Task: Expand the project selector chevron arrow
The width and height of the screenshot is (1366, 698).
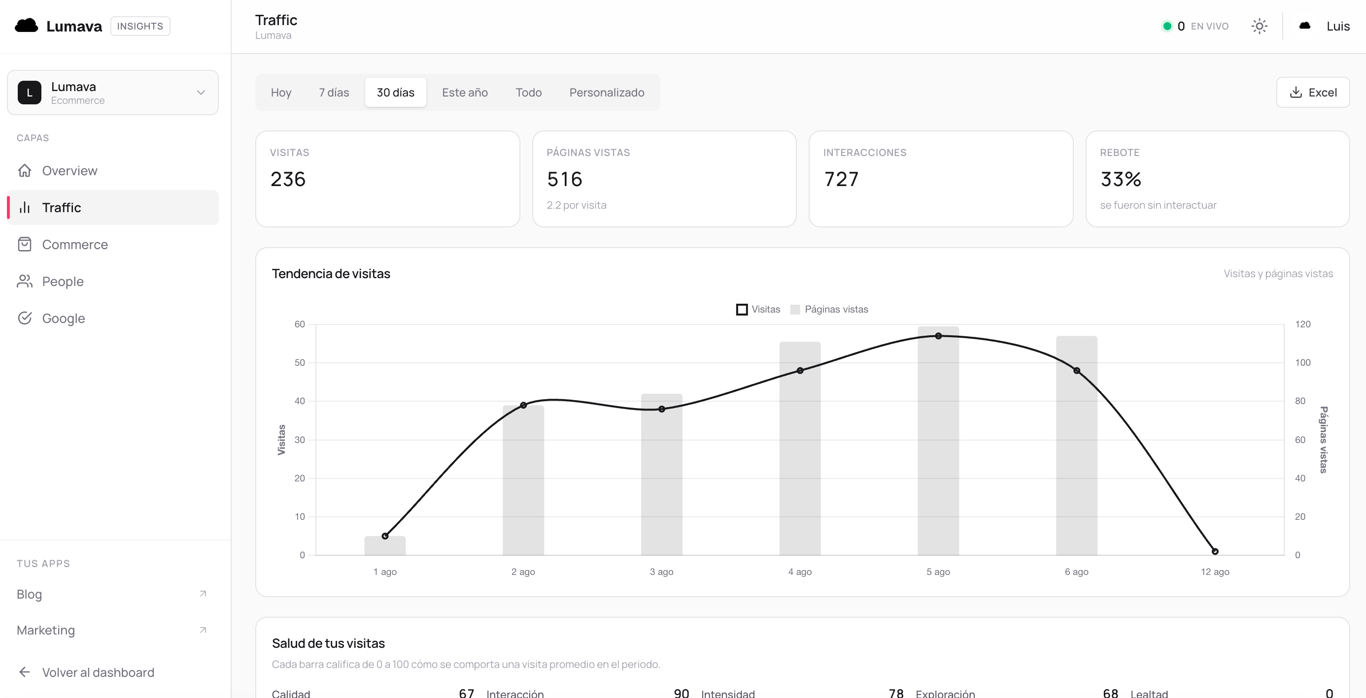Action: pos(201,93)
